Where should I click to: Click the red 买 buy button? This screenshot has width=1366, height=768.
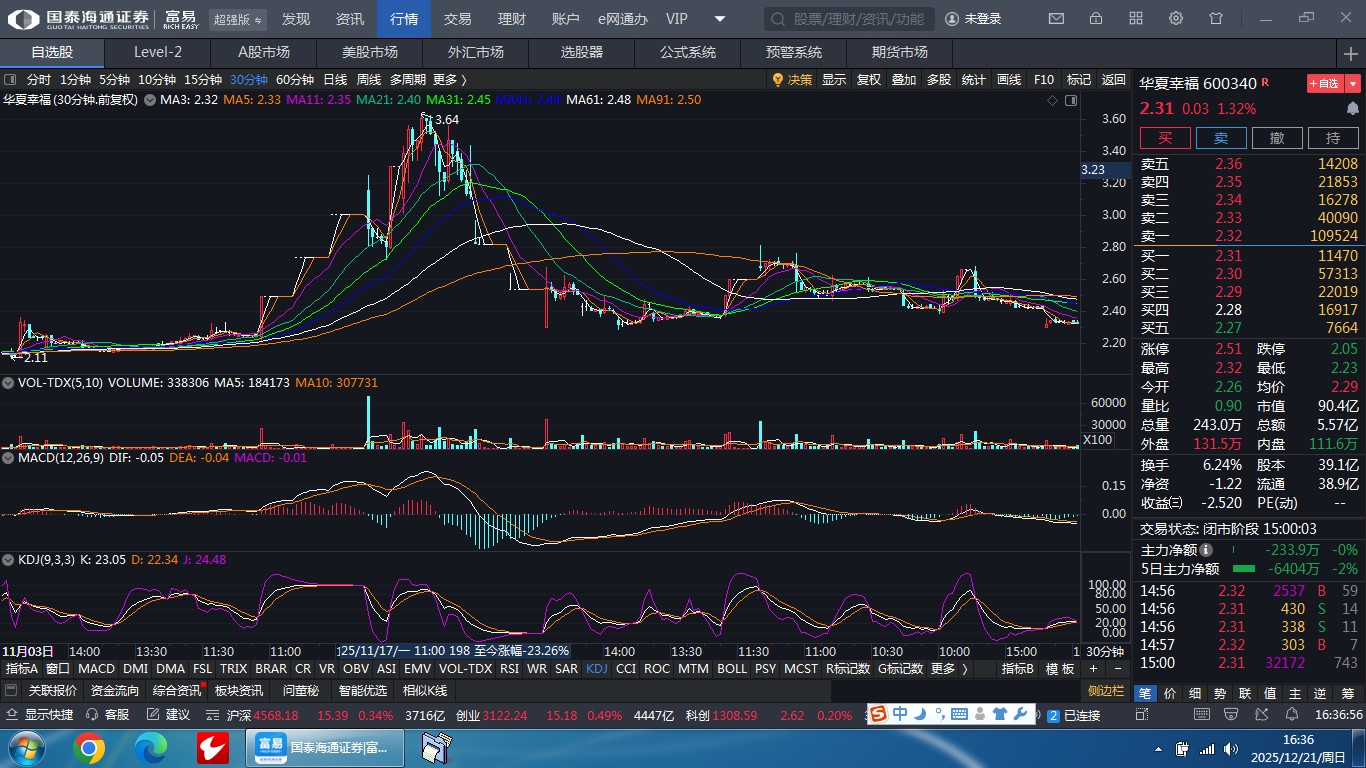(x=1165, y=138)
